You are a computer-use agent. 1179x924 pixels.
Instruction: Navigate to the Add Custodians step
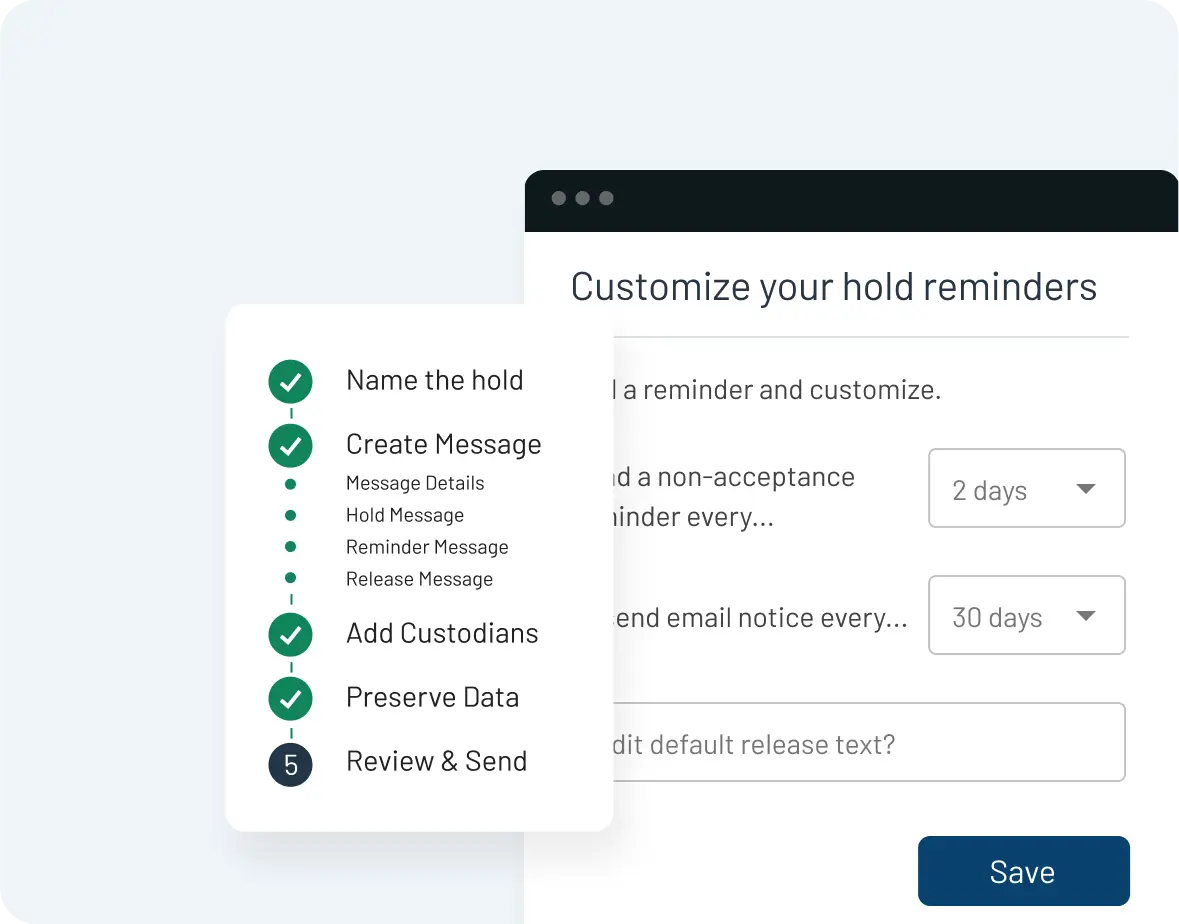tap(442, 633)
